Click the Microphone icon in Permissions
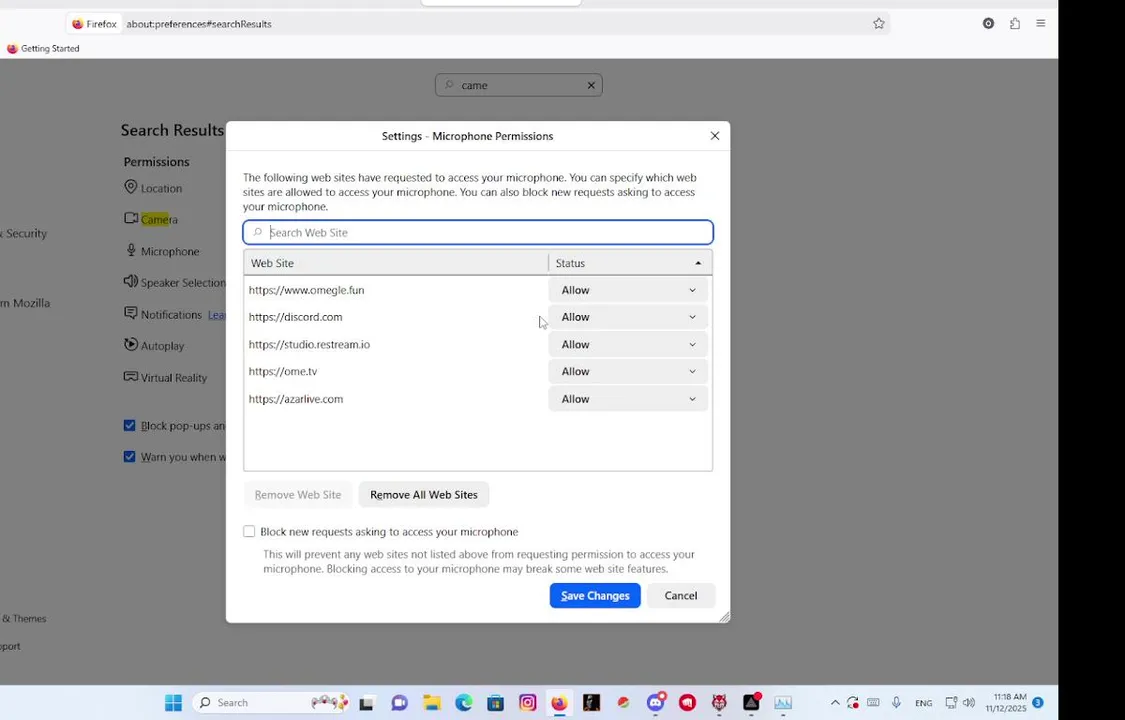 coord(131,250)
